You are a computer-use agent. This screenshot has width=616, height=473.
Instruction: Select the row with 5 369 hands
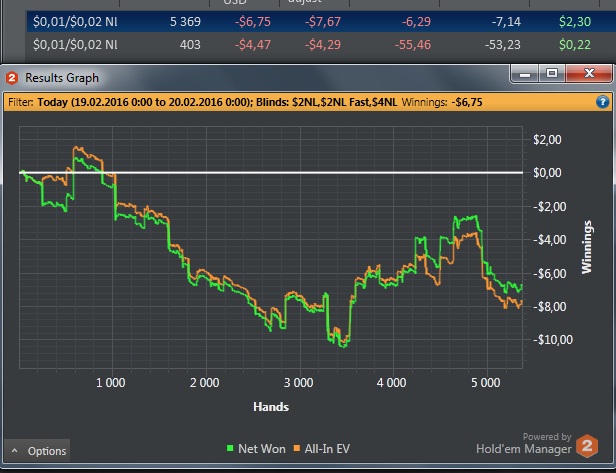(321, 21)
